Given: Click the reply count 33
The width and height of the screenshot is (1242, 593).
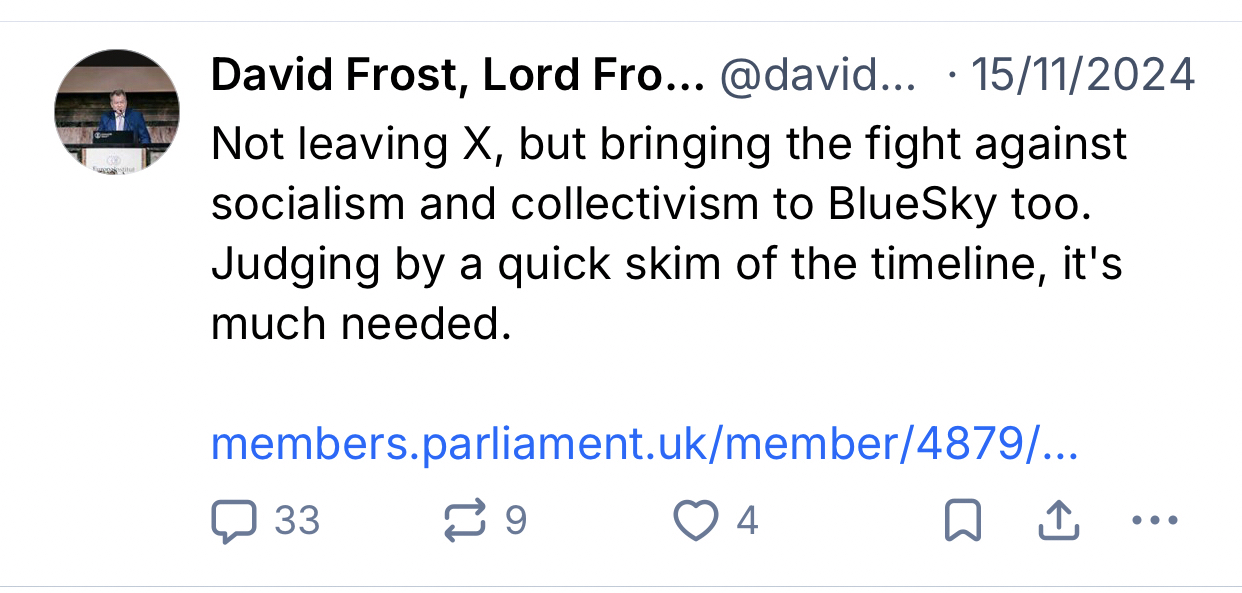Looking at the screenshot, I should (297, 521).
